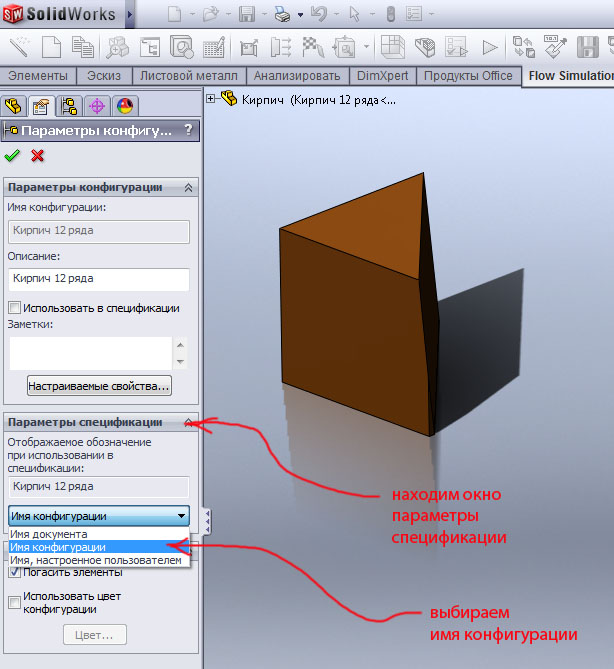
Task: Select 'Имя, настроенное пользователем' option
Action: [x=96, y=560]
